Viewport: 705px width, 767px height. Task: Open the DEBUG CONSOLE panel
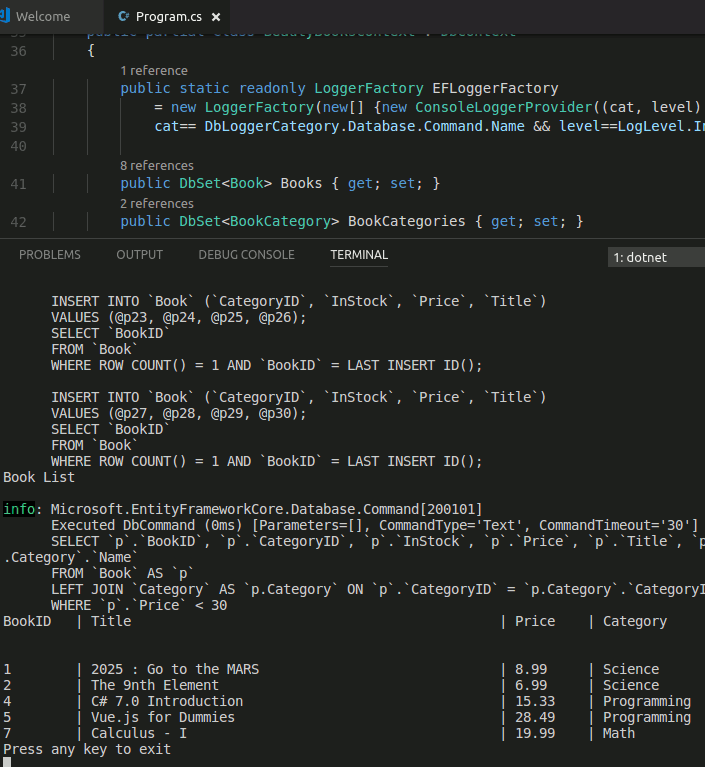[246, 255]
